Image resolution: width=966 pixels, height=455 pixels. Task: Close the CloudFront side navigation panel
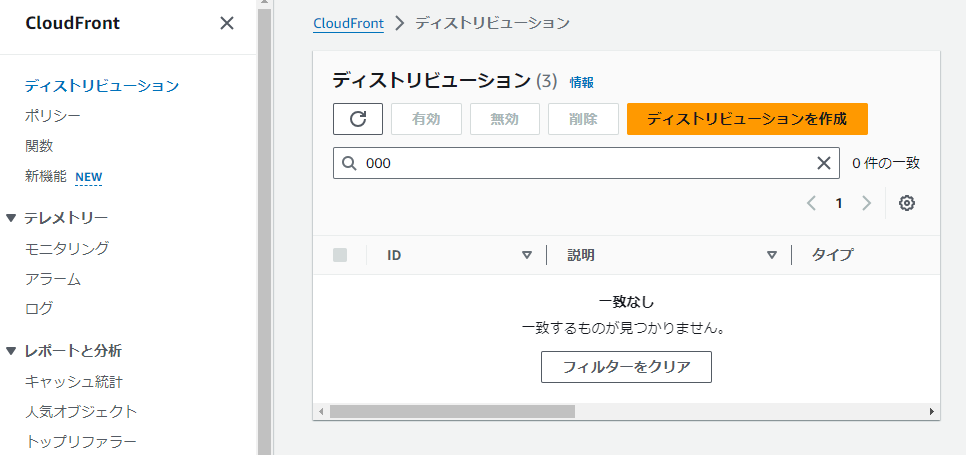coord(227,23)
